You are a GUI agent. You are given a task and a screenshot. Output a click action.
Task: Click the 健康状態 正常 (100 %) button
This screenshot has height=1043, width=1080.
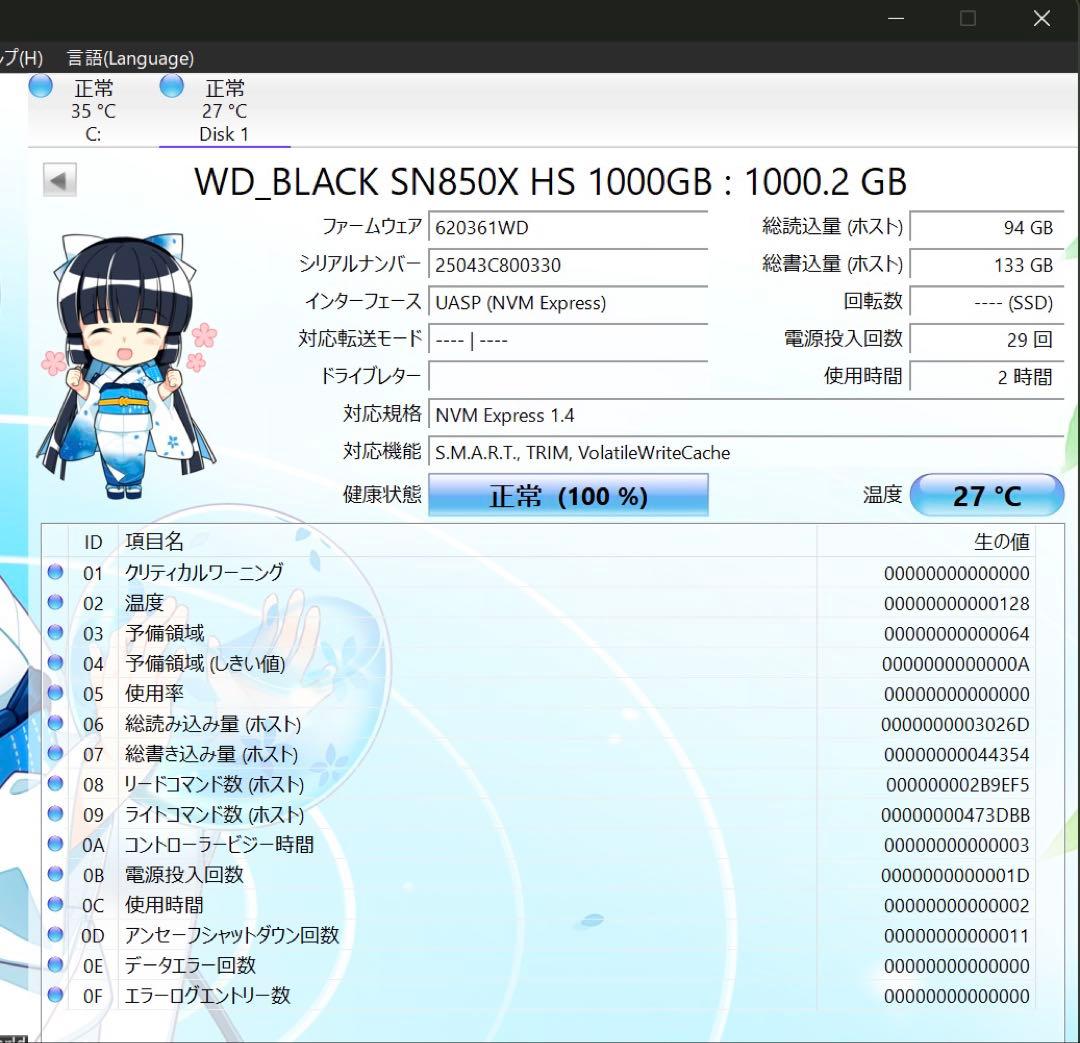click(568, 495)
